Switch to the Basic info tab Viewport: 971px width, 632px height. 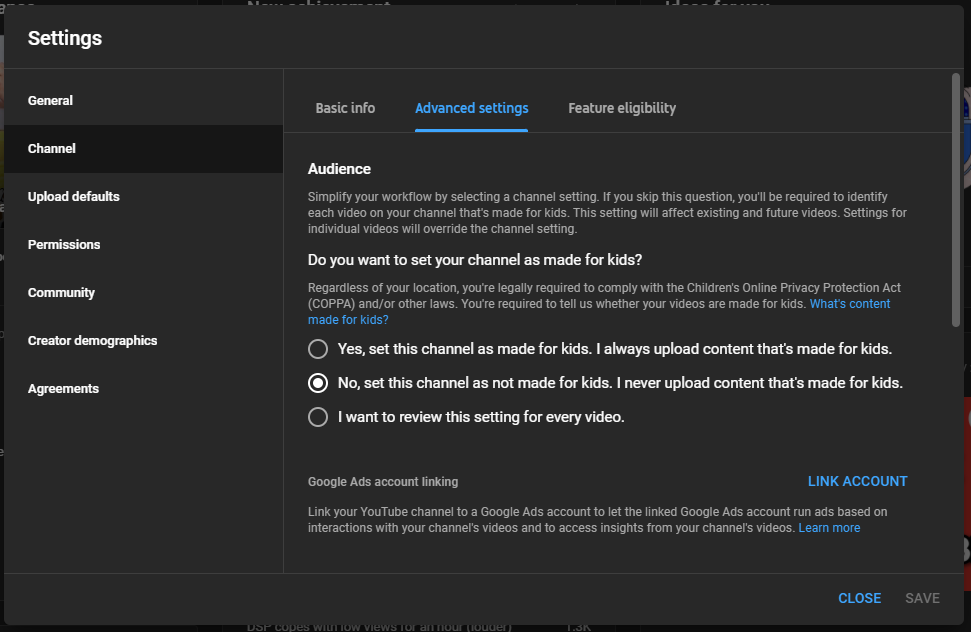pos(345,108)
